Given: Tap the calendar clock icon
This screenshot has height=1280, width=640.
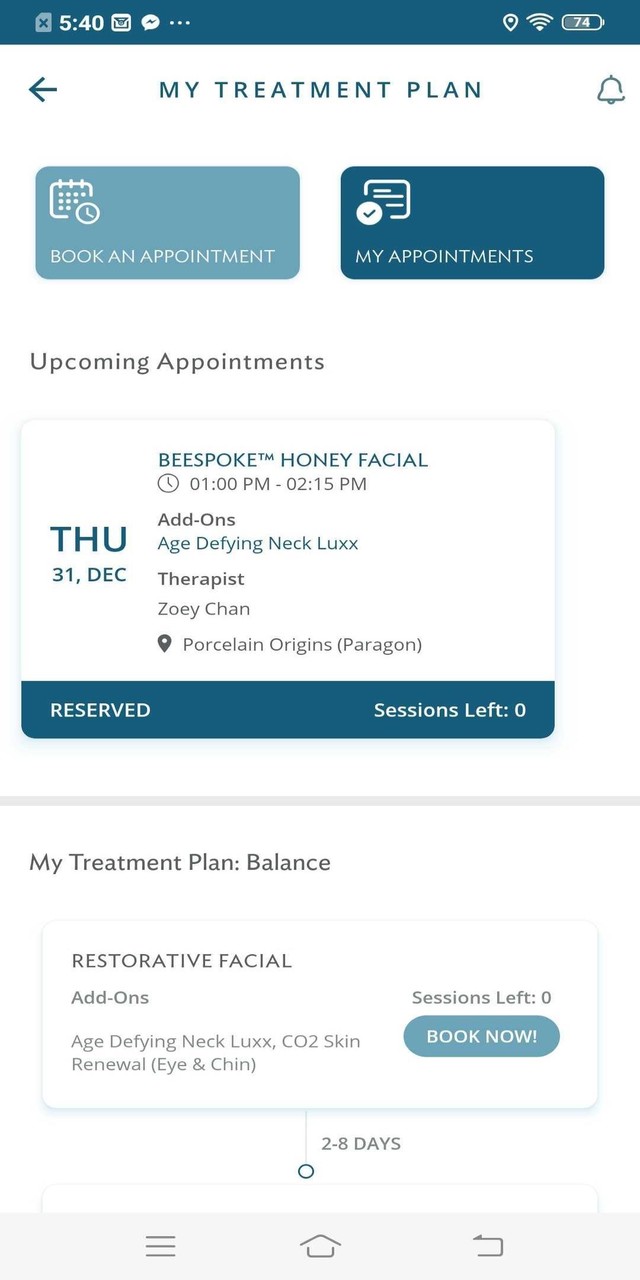Looking at the screenshot, I should point(74,201).
